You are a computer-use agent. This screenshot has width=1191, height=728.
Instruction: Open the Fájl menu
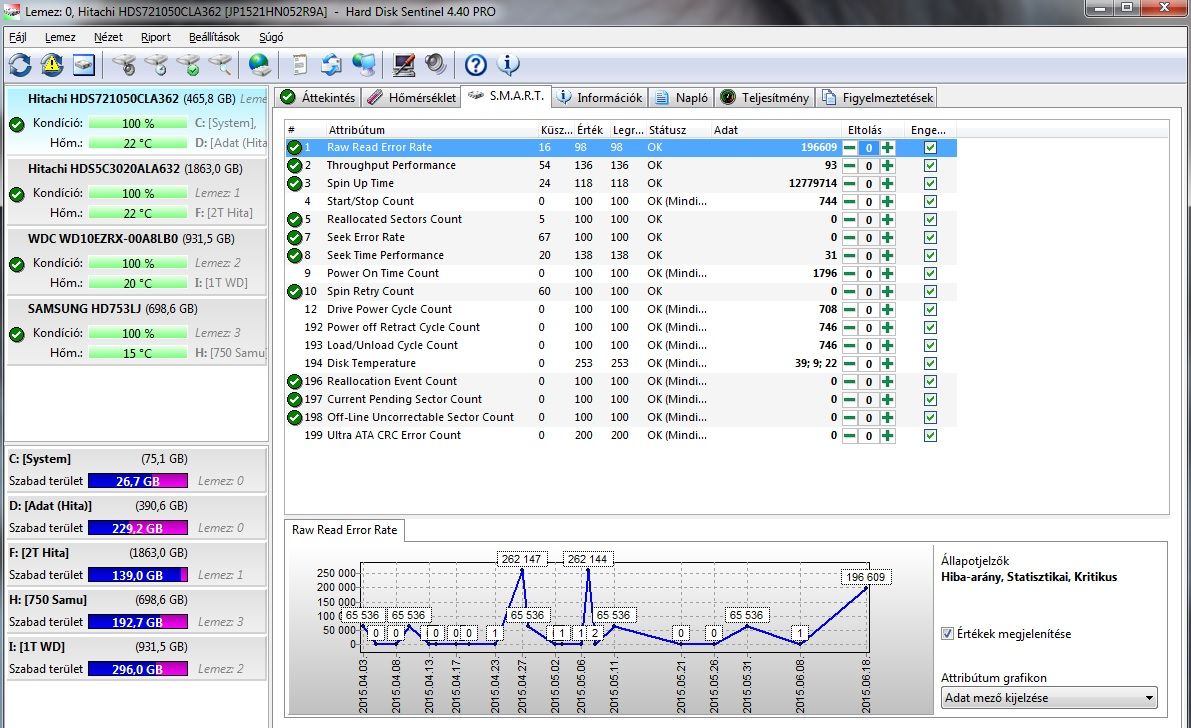(17, 36)
